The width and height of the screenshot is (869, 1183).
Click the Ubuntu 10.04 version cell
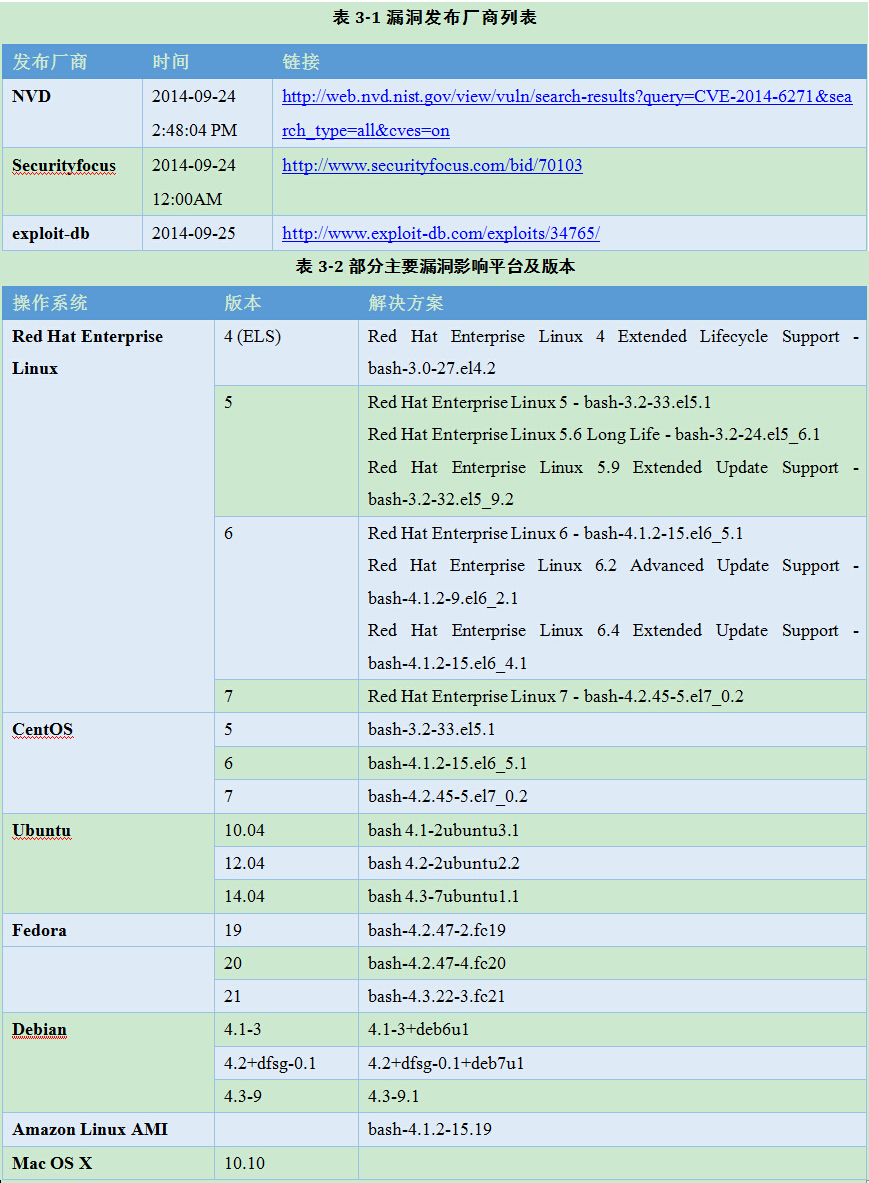(287, 830)
